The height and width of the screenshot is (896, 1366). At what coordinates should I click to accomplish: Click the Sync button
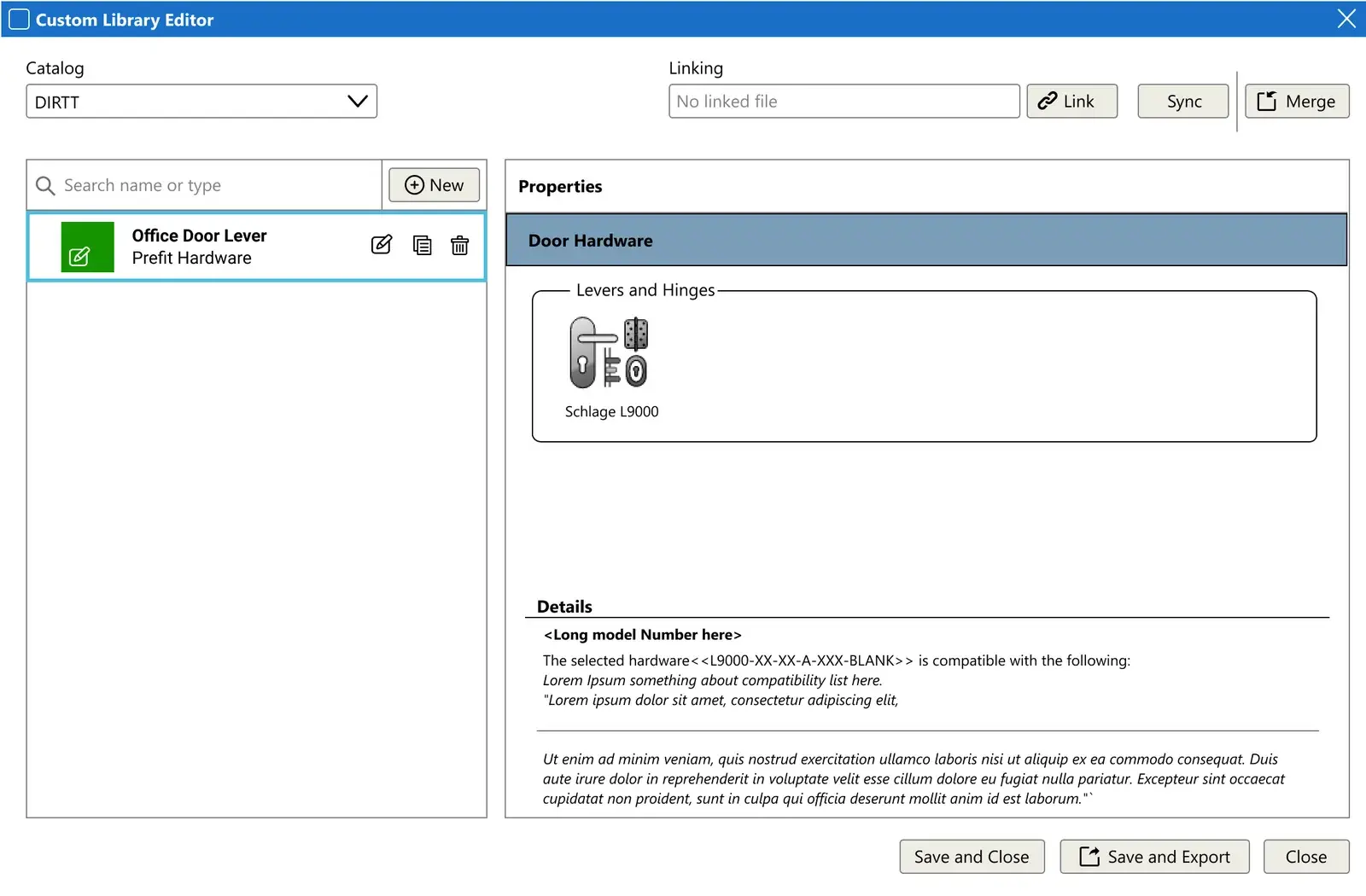1182,102
